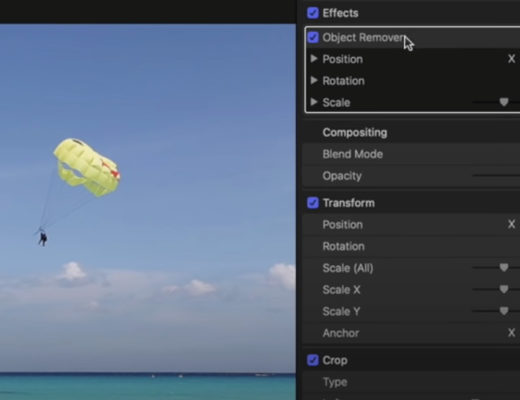The image size is (520, 400).
Task: Click the Scale Y slider handle
Action: (504, 311)
